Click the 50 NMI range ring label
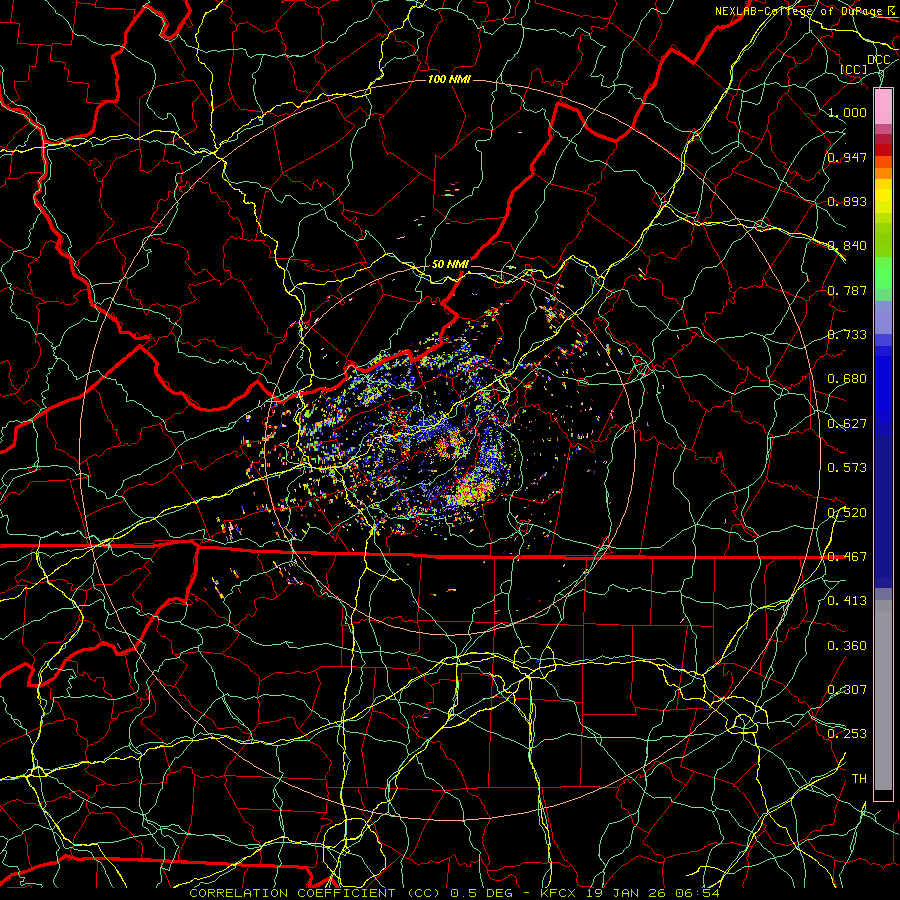Image resolution: width=900 pixels, height=900 pixels. 450,265
